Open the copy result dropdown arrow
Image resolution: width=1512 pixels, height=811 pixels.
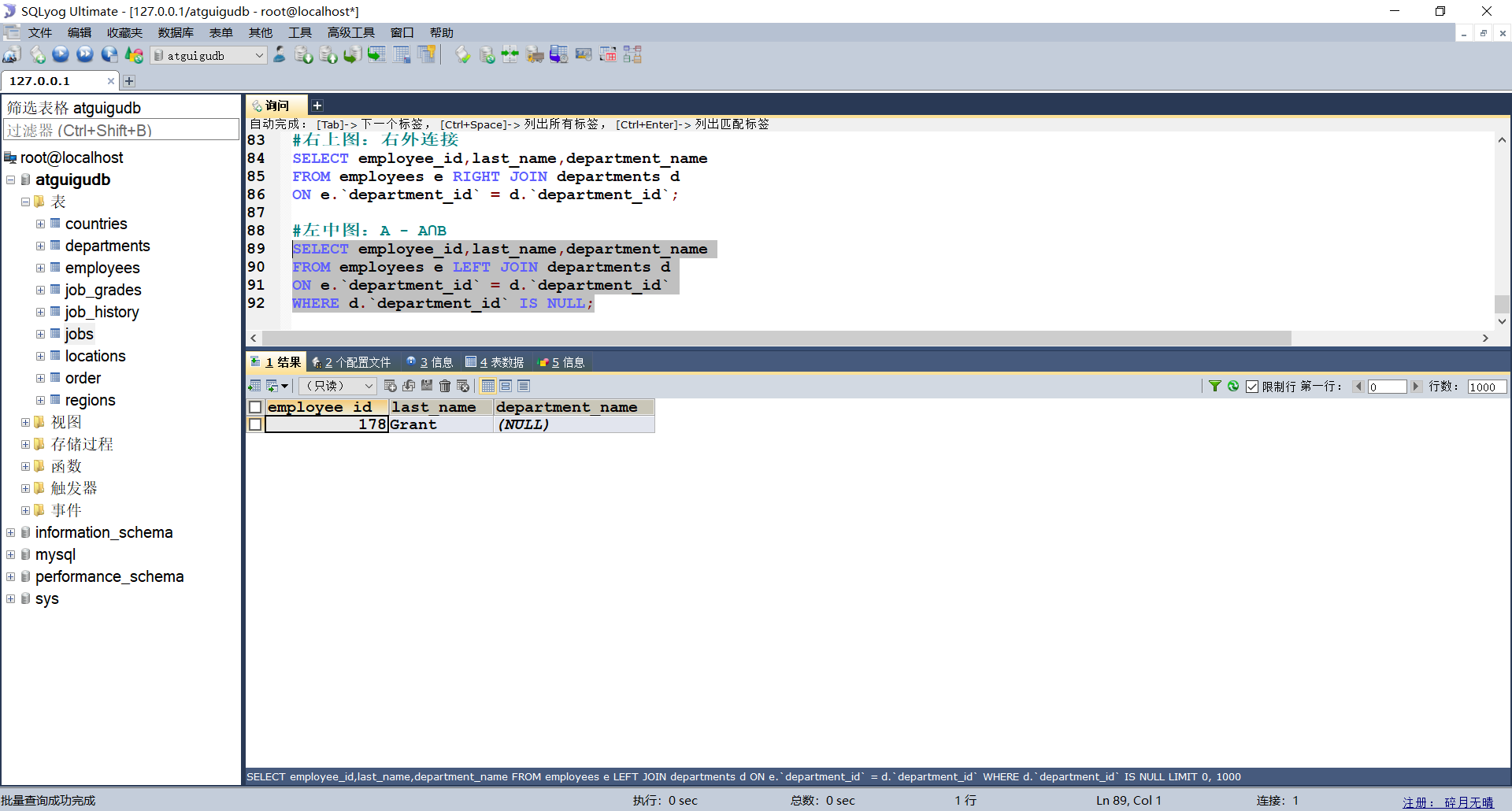tap(285, 386)
